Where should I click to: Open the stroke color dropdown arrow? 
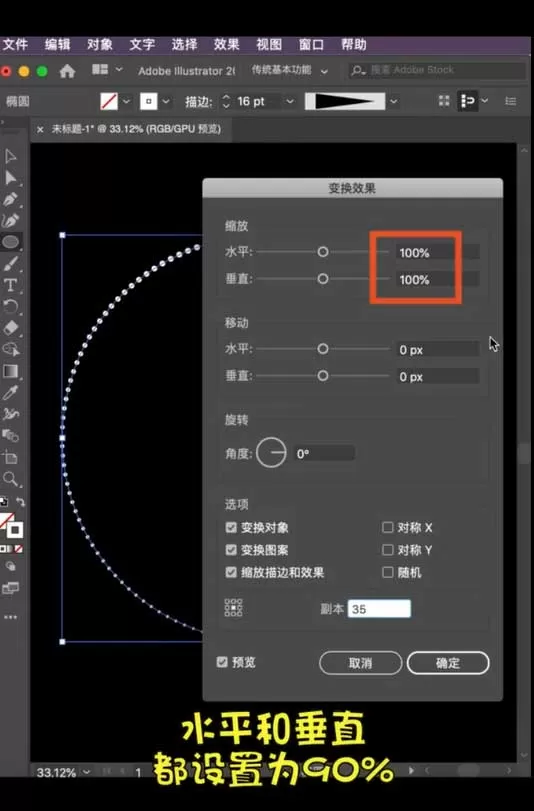coord(166,101)
